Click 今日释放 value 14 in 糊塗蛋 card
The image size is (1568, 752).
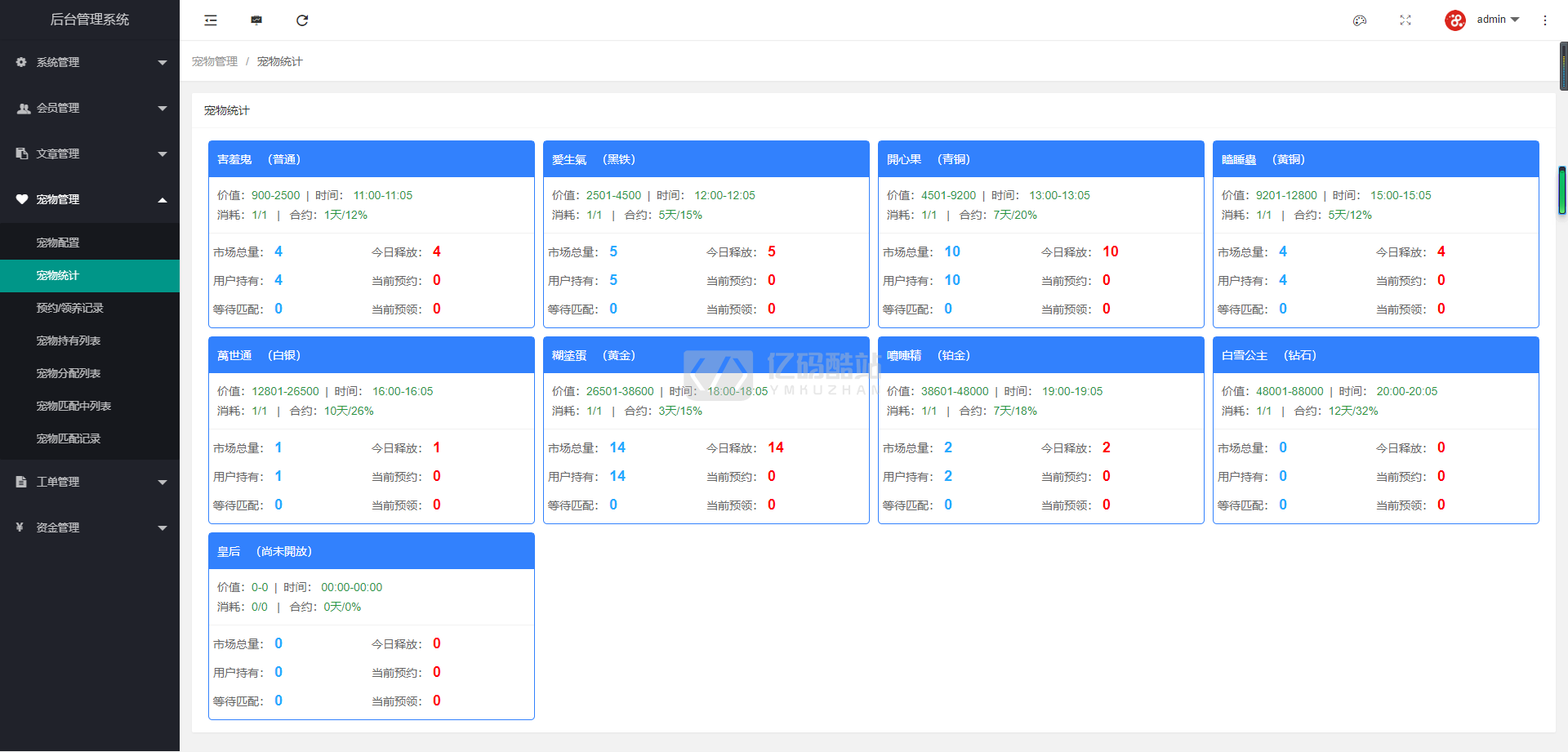(776, 447)
